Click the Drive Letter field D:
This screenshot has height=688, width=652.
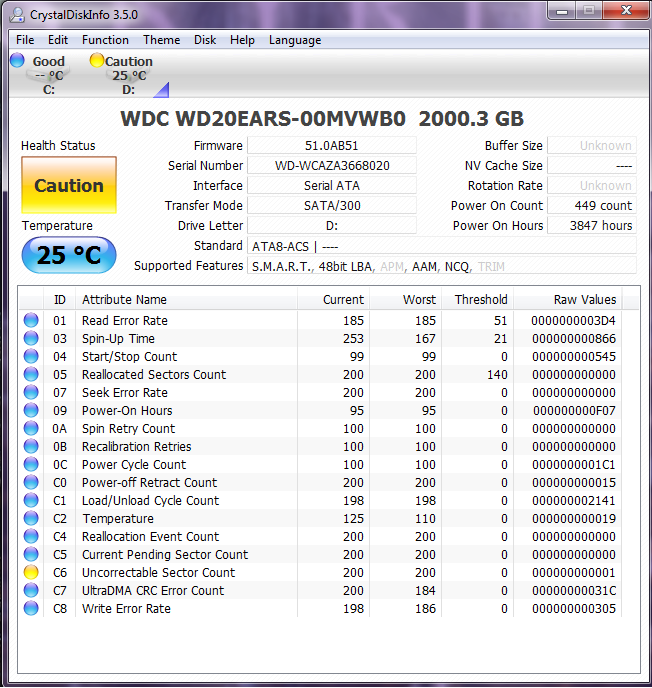332,226
